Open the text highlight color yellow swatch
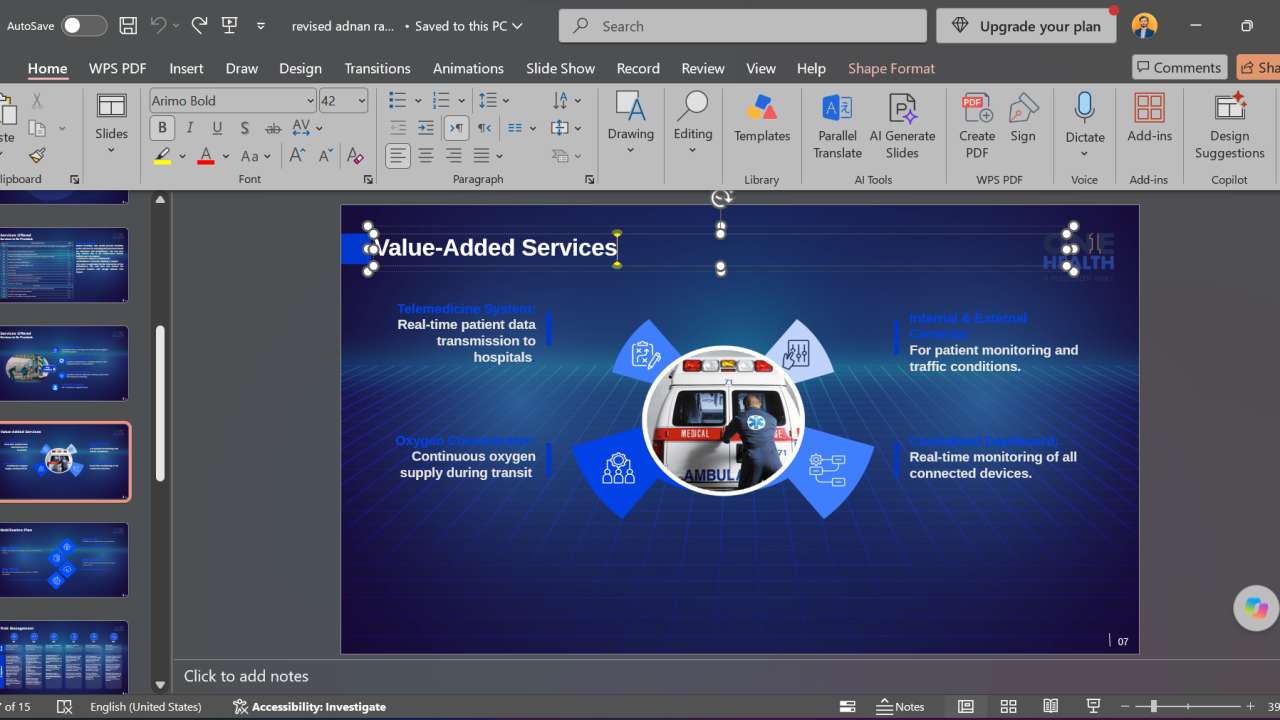Screen dimensions: 1280x720 (x=163, y=156)
